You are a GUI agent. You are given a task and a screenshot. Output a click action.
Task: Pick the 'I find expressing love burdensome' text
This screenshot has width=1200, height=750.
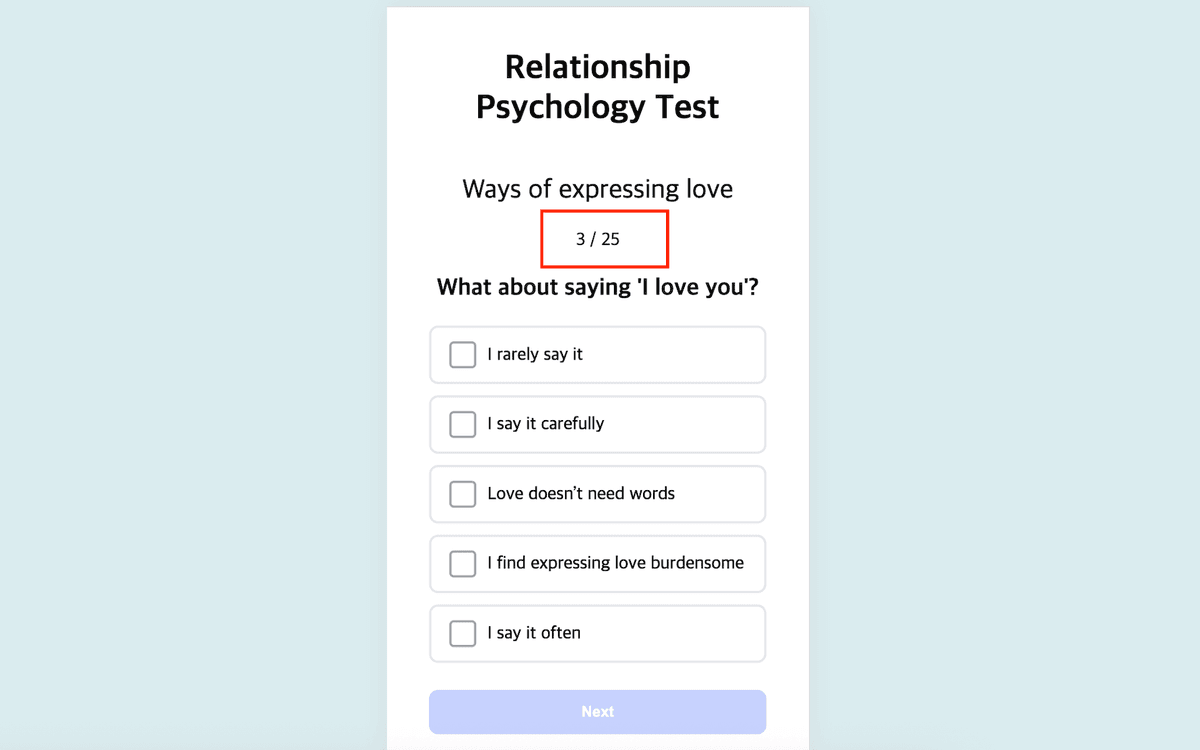coord(615,563)
